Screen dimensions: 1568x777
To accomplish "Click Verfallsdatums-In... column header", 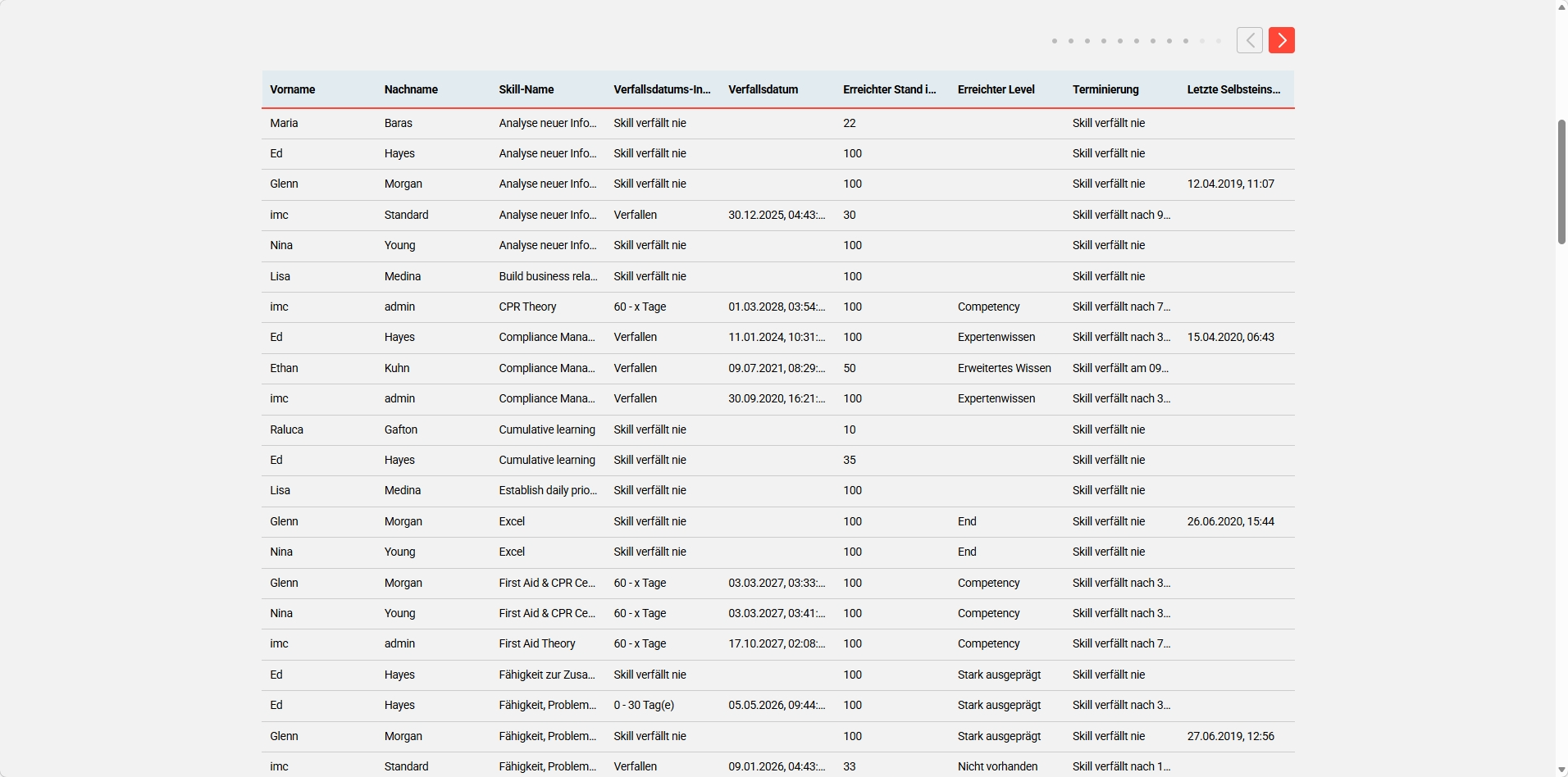I will point(662,89).
